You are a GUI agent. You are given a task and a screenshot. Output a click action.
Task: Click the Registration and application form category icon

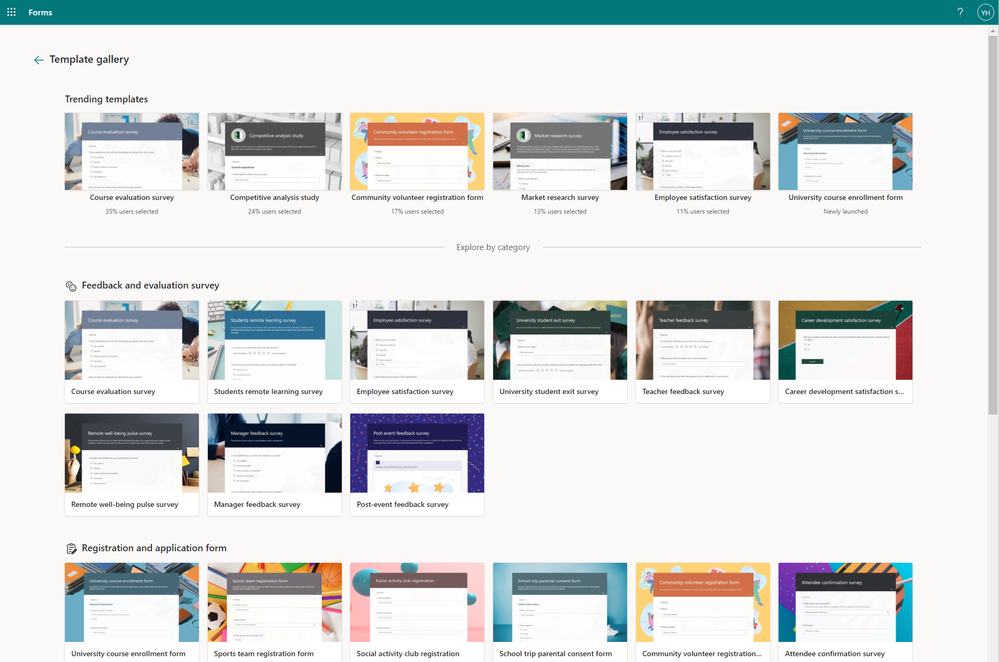coord(71,549)
